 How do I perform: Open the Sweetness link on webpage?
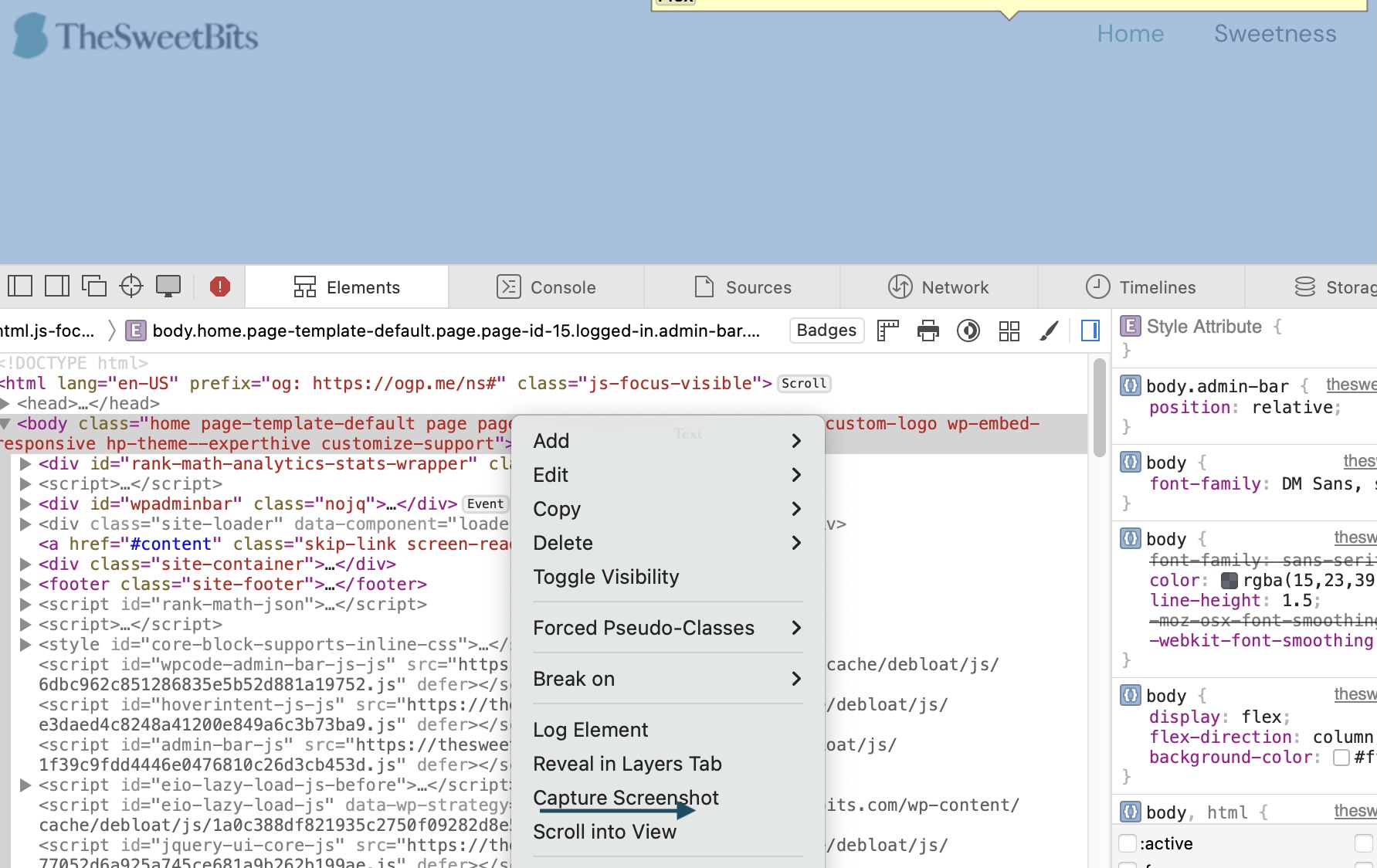tap(1275, 33)
